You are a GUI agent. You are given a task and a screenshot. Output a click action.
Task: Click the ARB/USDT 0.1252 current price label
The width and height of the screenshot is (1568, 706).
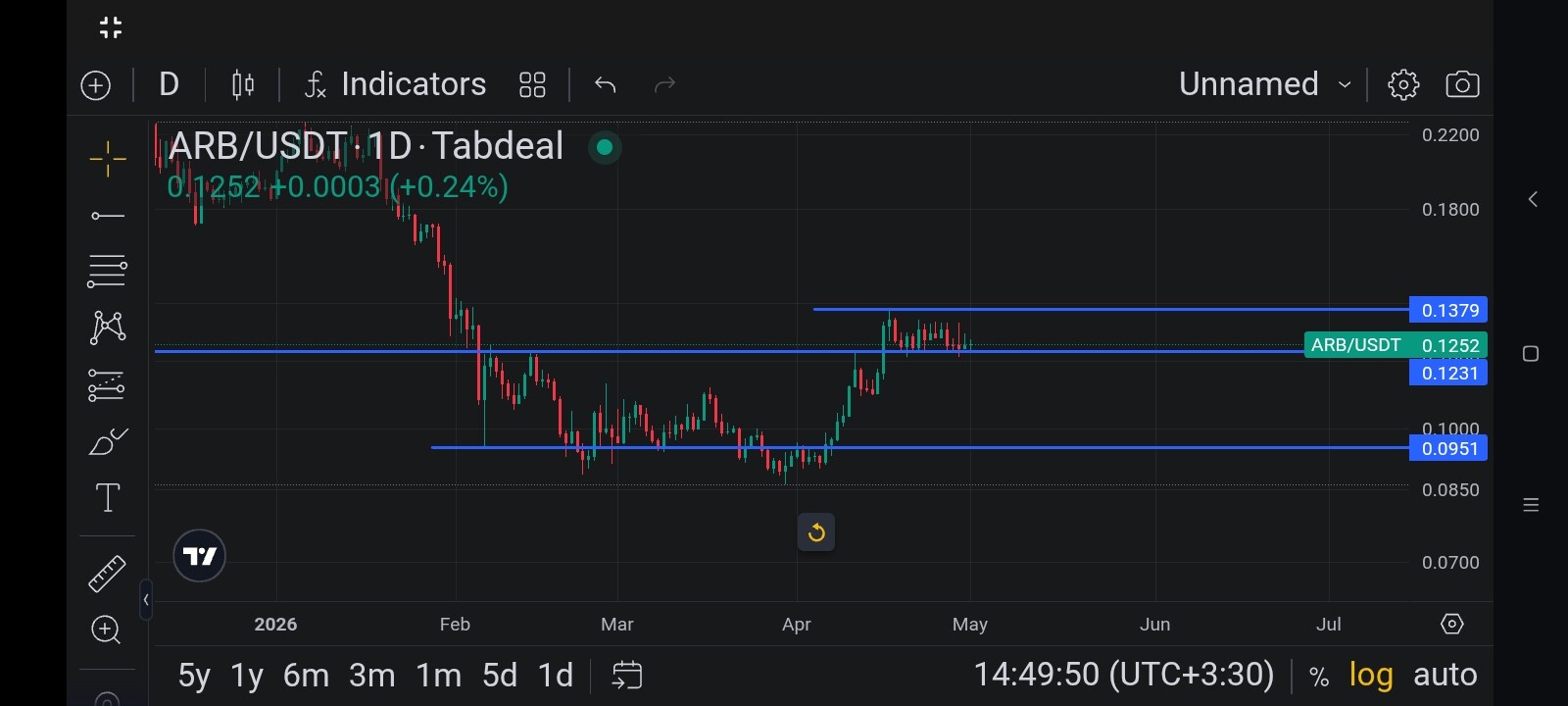click(1396, 345)
